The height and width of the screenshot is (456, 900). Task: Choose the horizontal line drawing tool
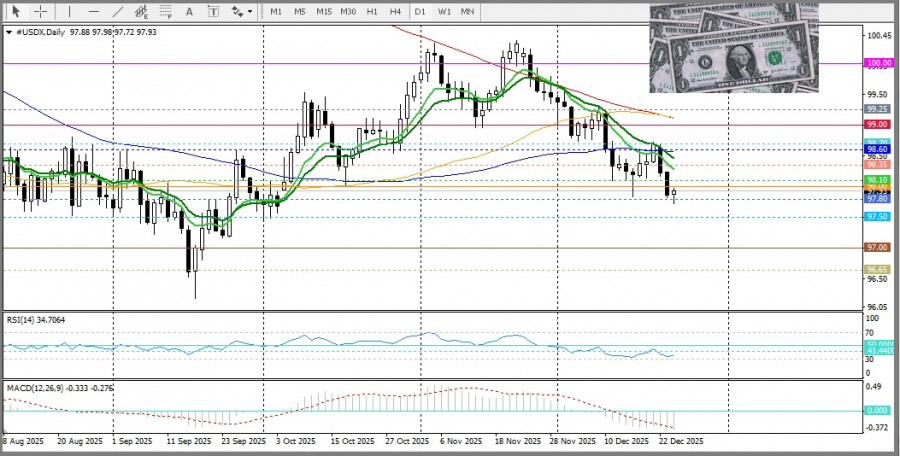coord(93,11)
